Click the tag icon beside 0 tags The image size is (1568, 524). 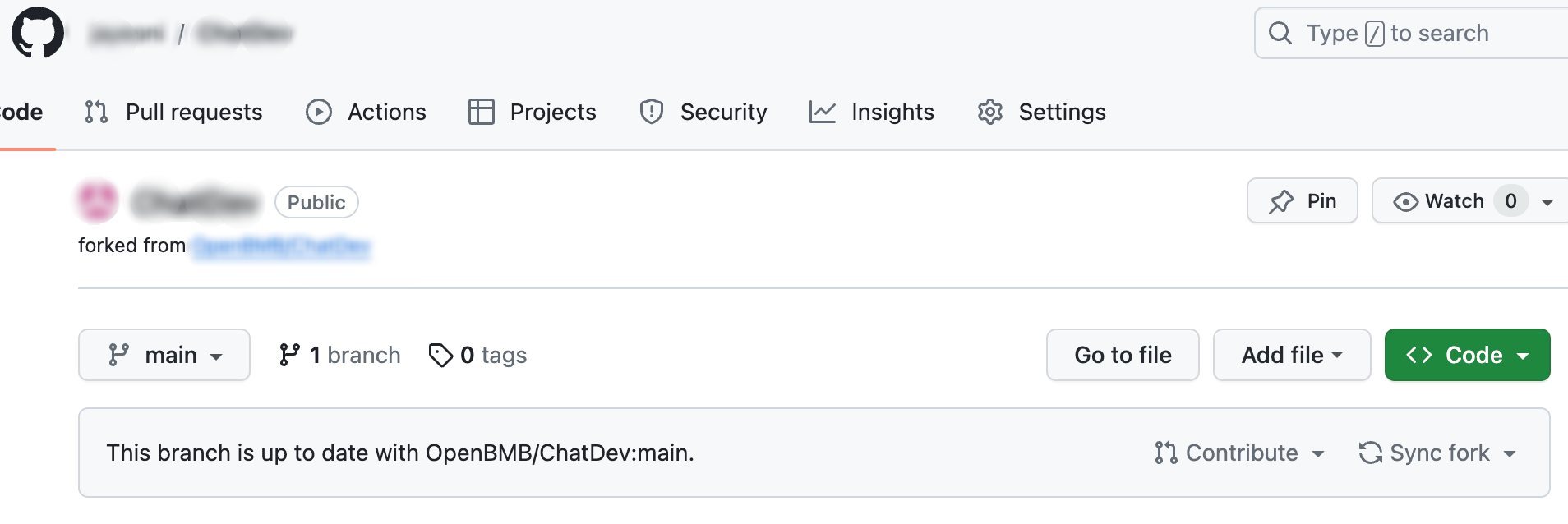[440, 355]
